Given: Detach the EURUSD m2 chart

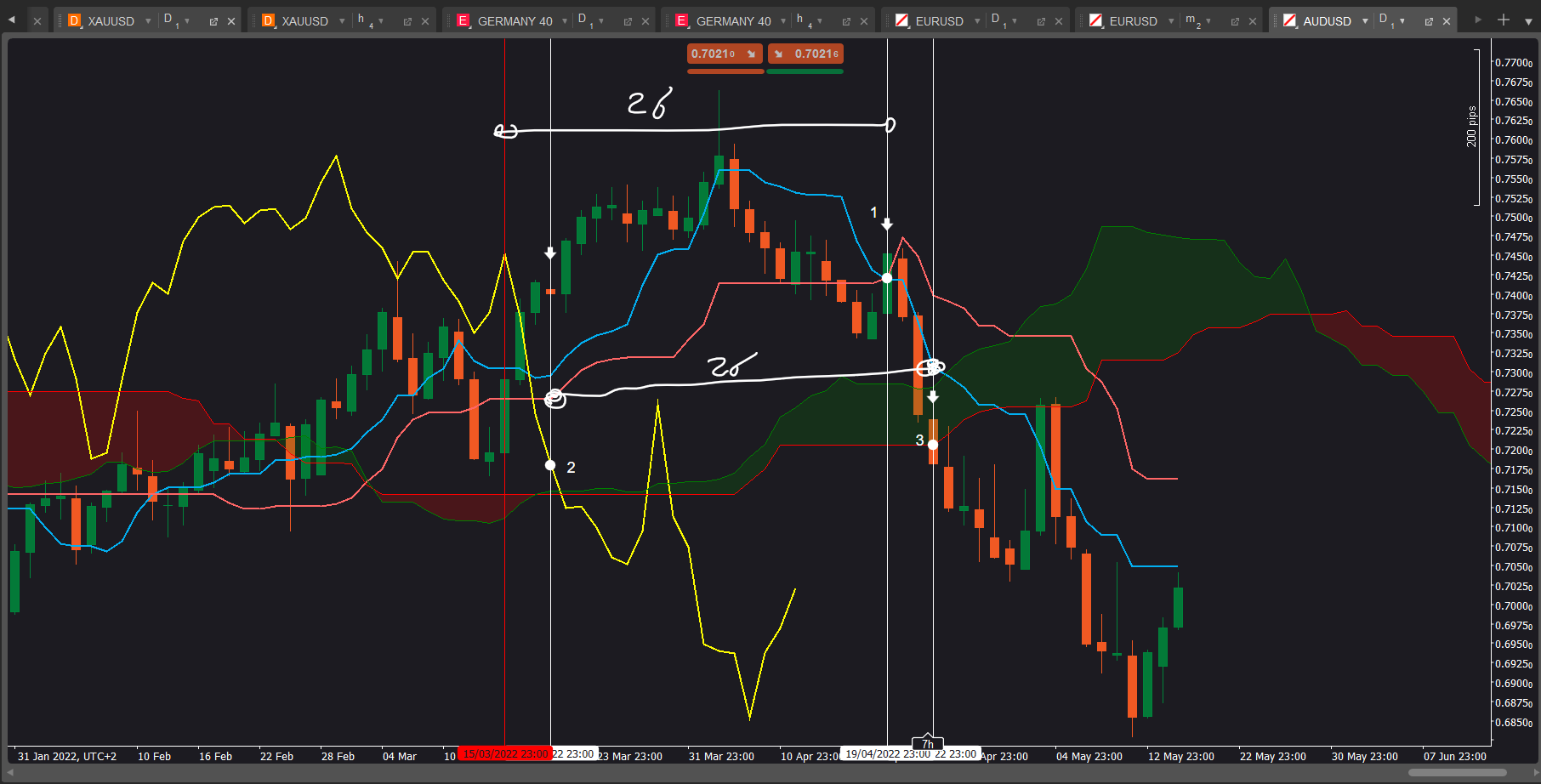Looking at the screenshot, I should point(1235,21).
